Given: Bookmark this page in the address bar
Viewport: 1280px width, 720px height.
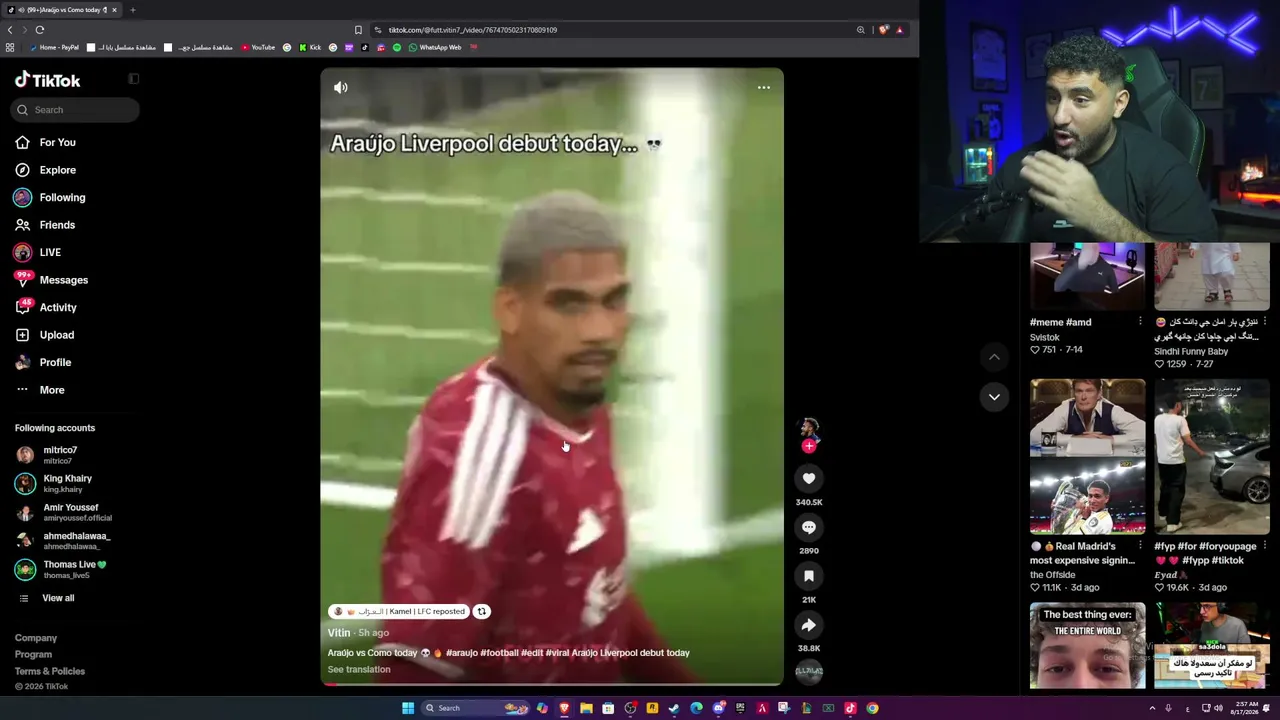Looking at the screenshot, I should [358, 30].
